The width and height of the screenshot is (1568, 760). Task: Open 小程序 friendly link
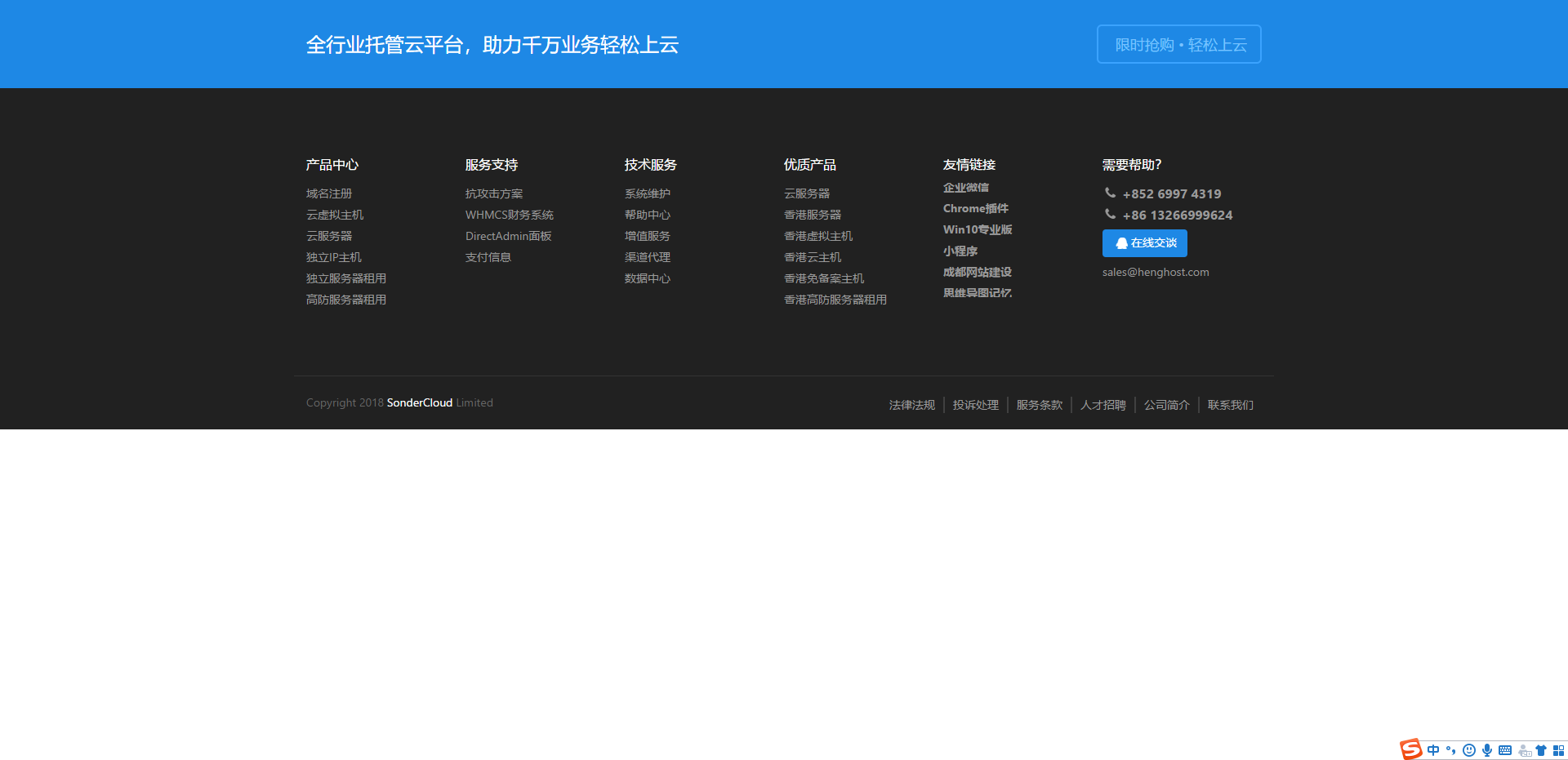[x=960, y=251]
